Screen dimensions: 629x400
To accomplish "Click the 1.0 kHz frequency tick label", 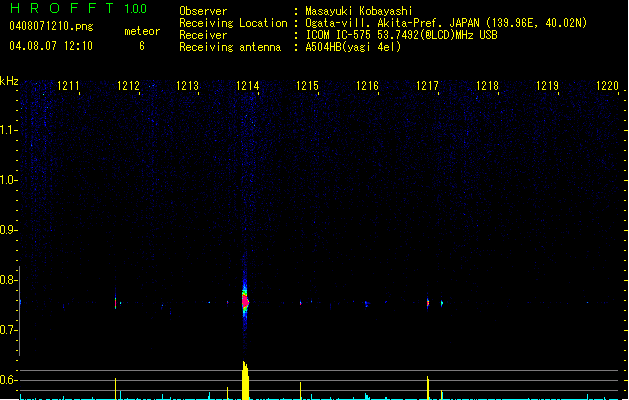I will pos(8,180).
